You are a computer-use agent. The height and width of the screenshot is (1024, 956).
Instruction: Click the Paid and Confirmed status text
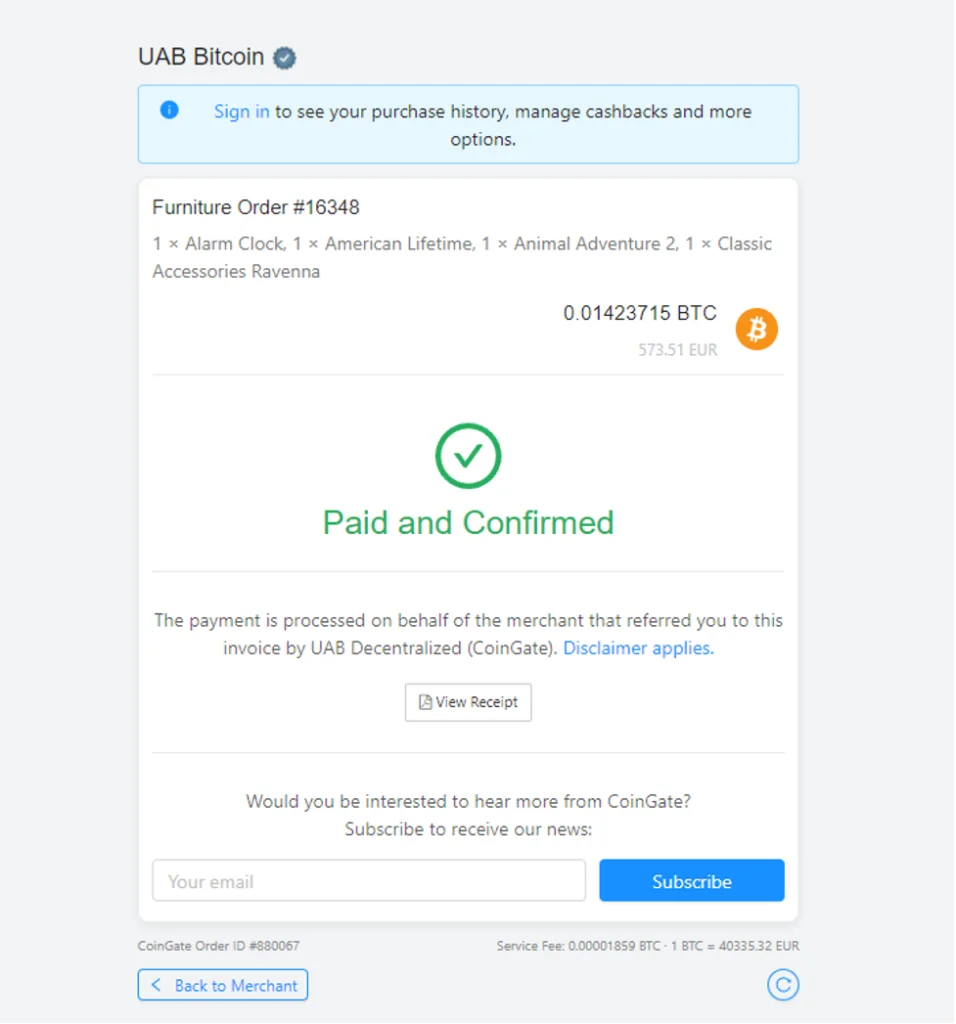coord(468,523)
